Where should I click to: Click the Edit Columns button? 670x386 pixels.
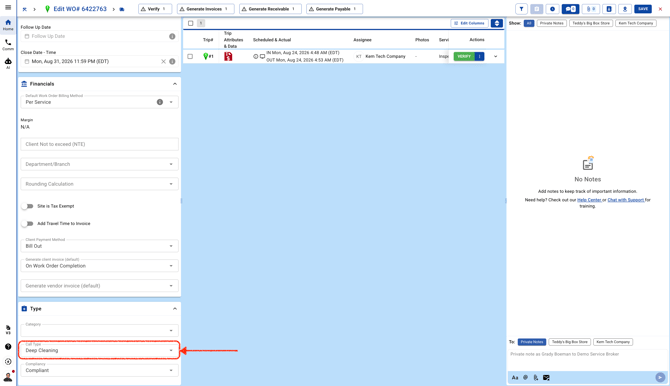coord(469,23)
